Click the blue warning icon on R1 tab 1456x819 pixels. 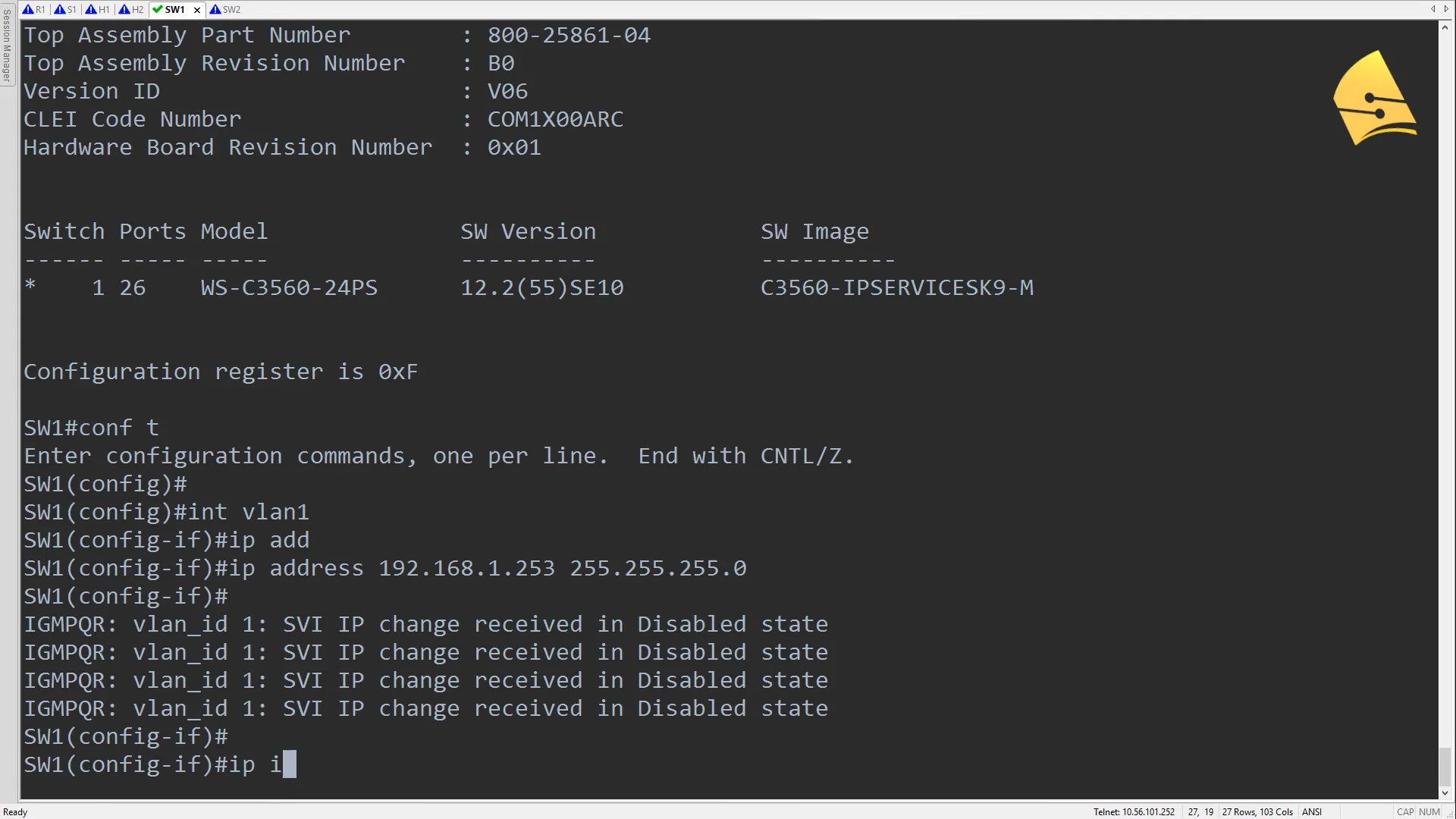click(x=28, y=10)
